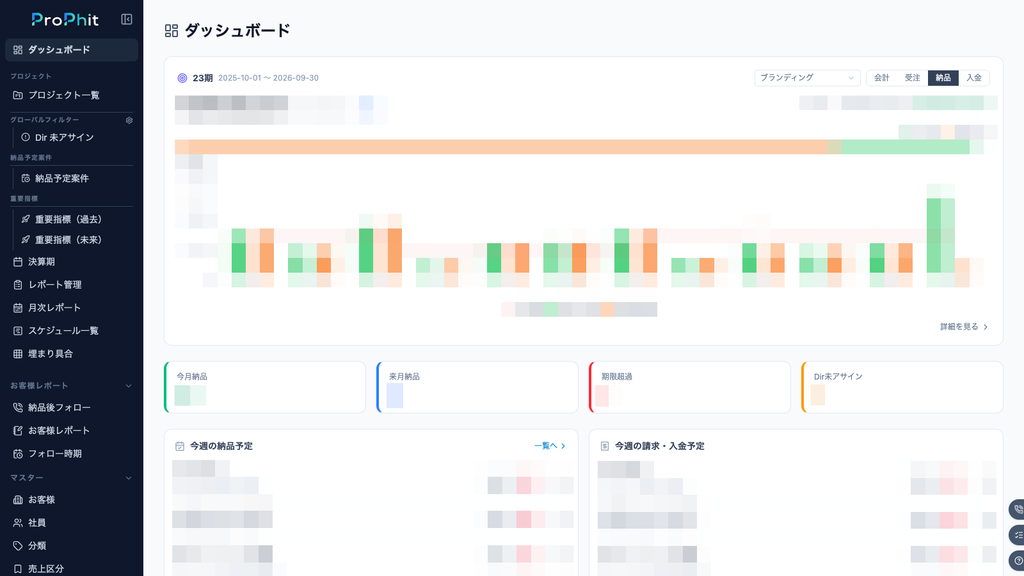1024x576 pixels.
Task: Switch chart to 入金 view
Action: 974,78
